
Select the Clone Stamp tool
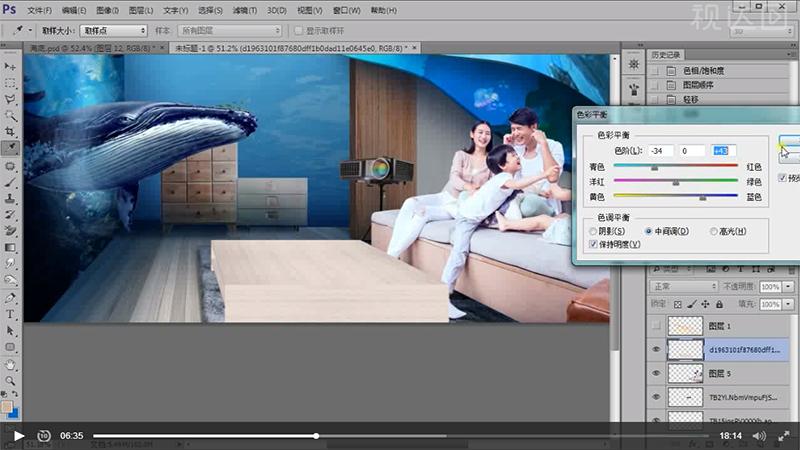(x=10, y=198)
